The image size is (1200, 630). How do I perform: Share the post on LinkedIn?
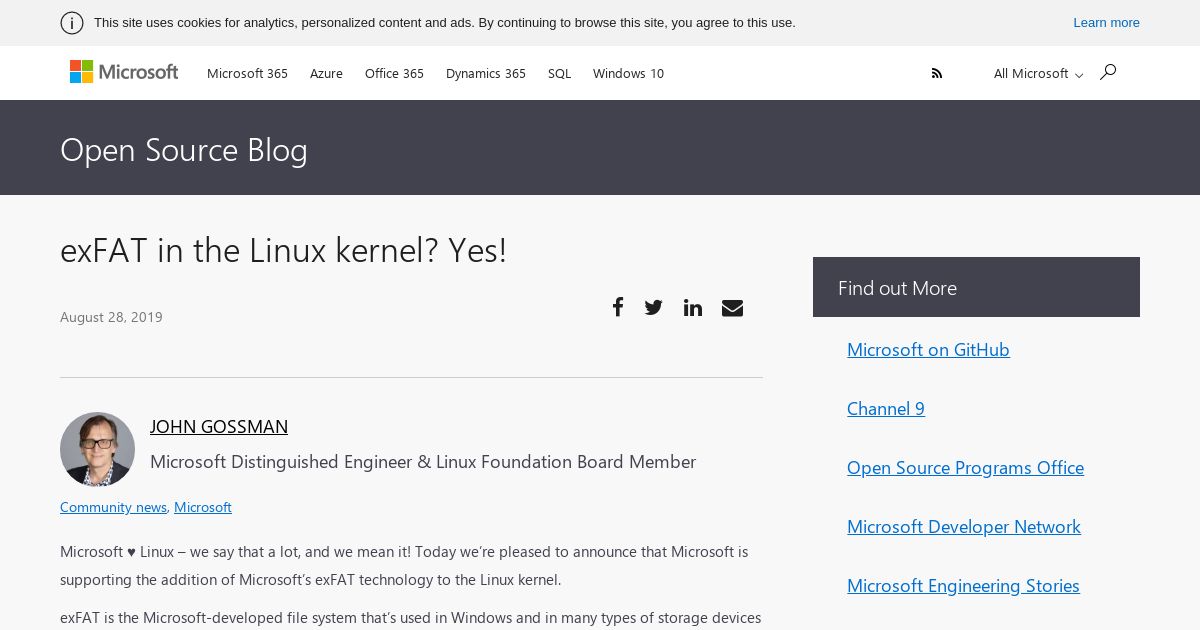693,307
